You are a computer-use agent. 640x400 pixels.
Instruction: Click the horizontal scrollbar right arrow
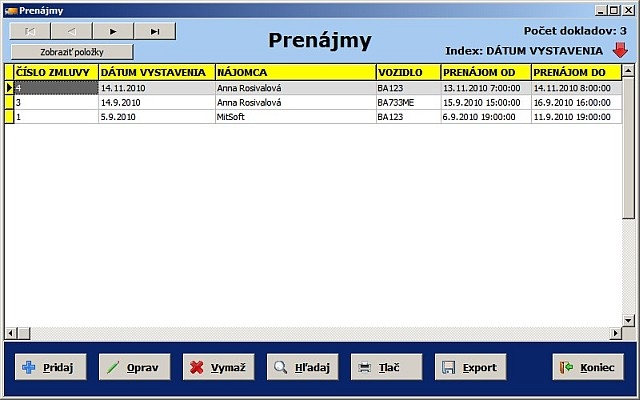616,333
